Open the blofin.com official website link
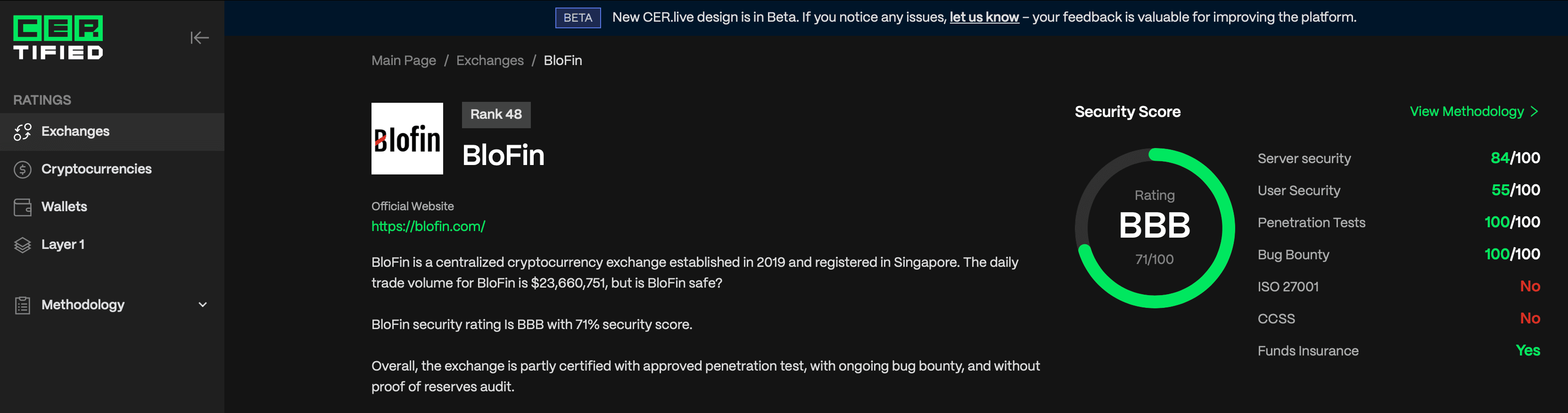This screenshot has width=1568, height=413. tap(428, 227)
